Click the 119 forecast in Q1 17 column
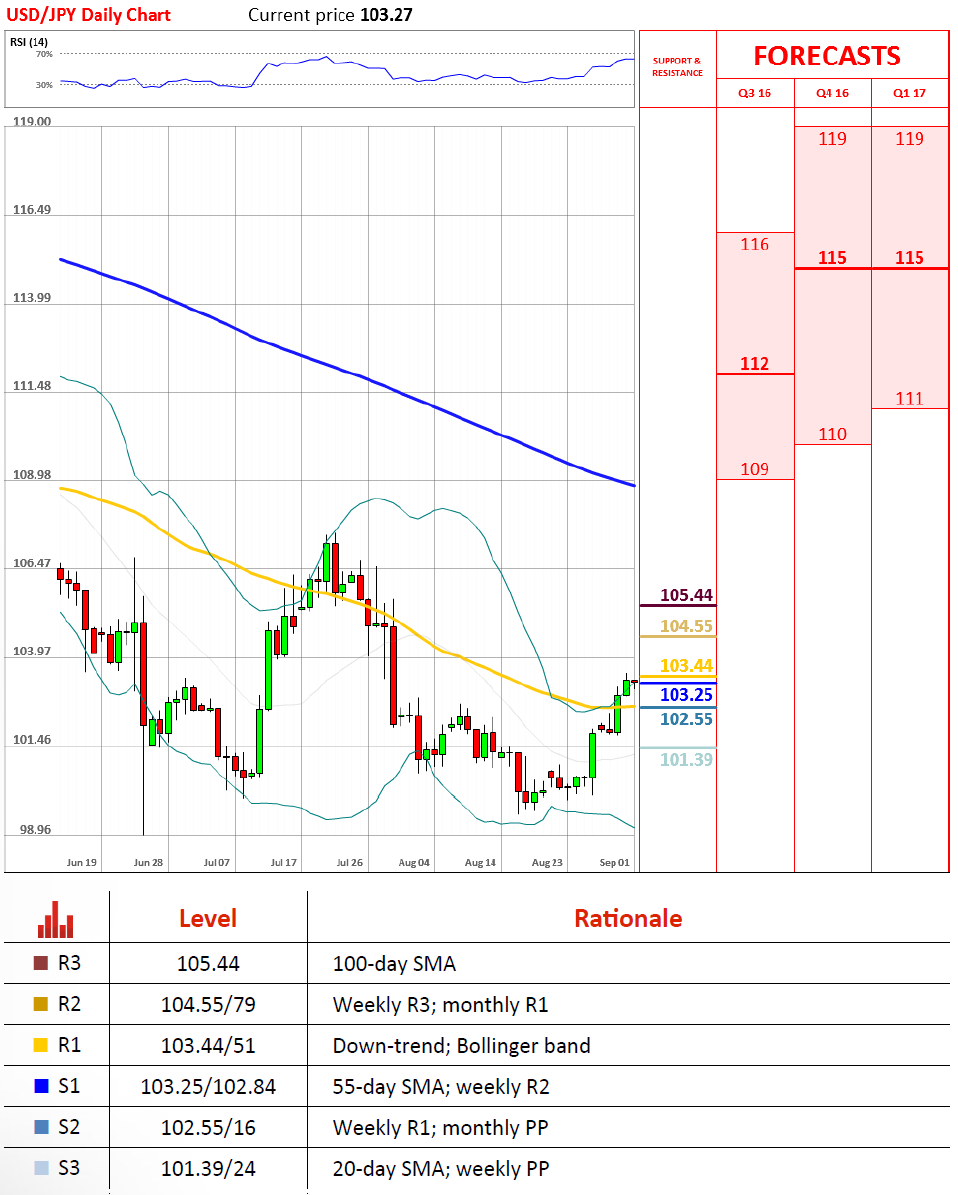The height and width of the screenshot is (1195, 958). [909, 139]
